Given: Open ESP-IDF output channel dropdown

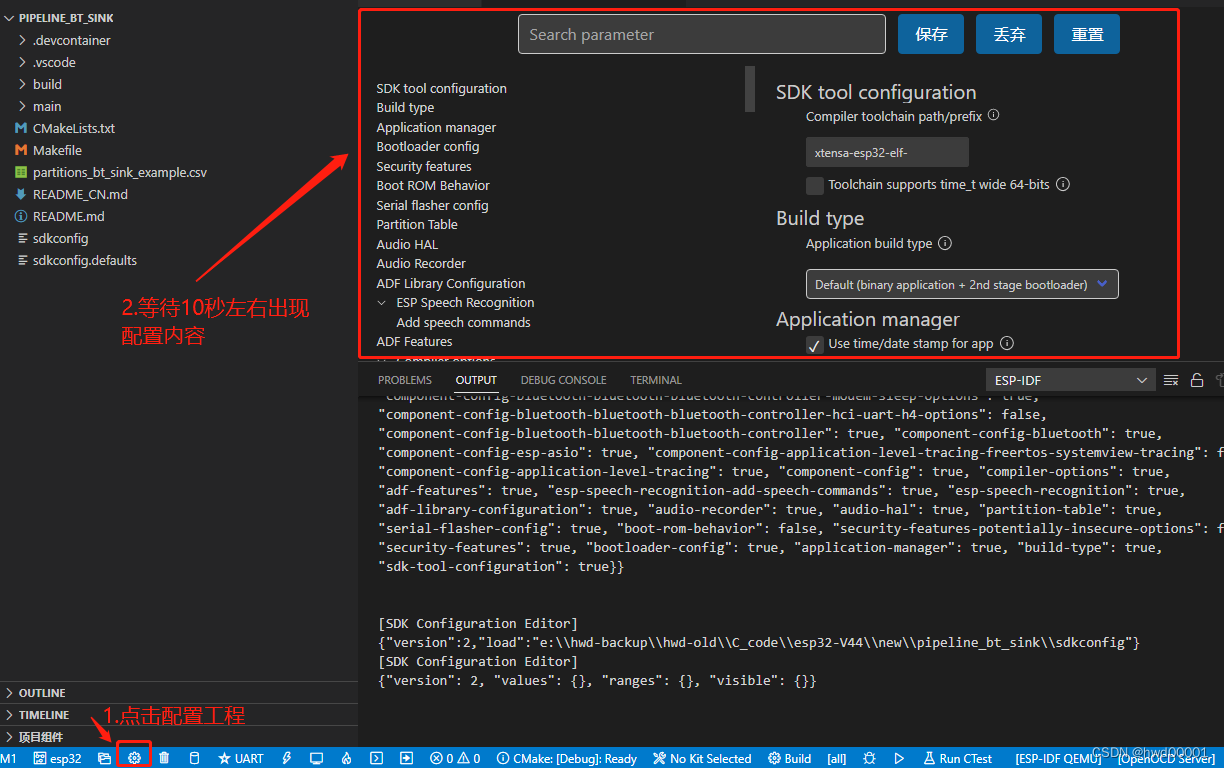Looking at the screenshot, I should 1070,380.
